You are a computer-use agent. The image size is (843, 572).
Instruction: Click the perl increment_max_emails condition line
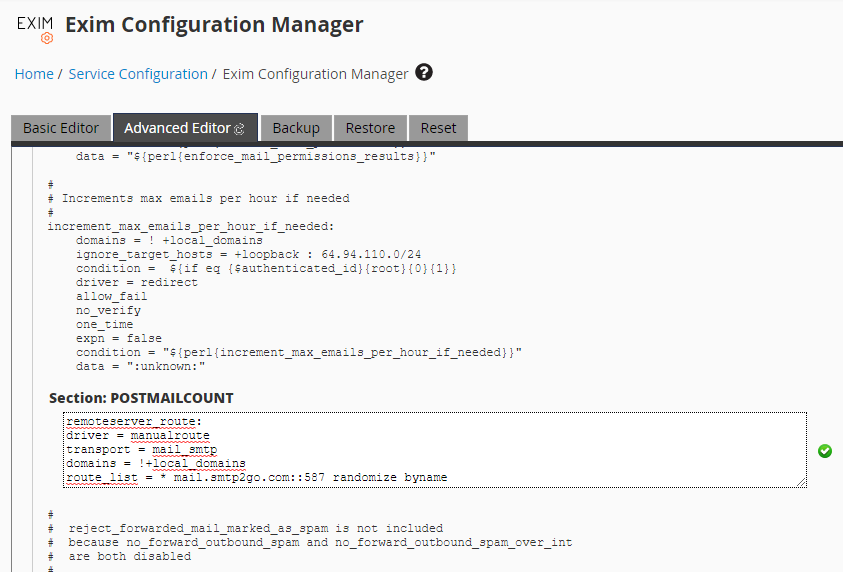(298, 352)
